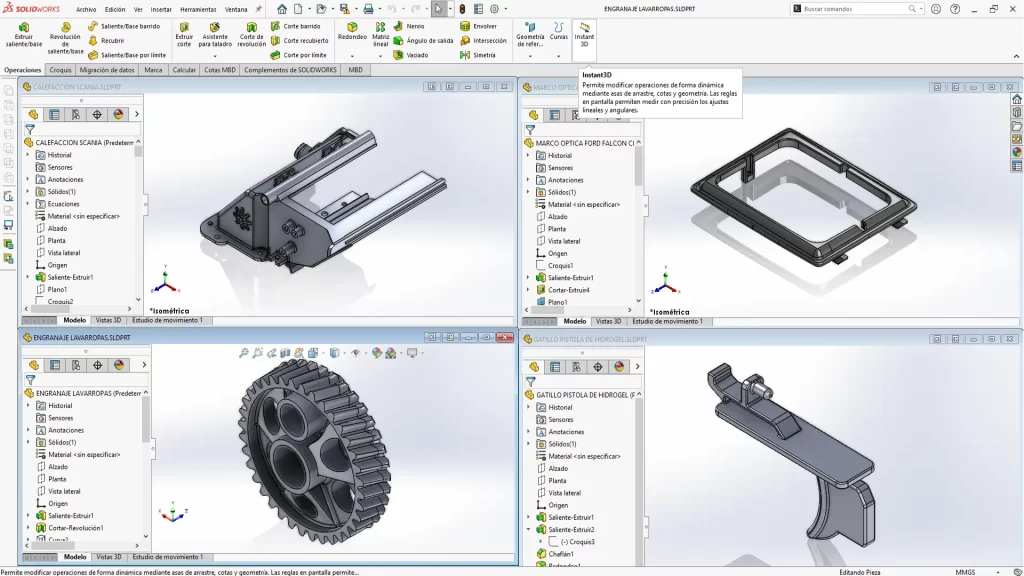Open Vistas 3D tab in ENGRANAJE window
1024x576 pixels.
click(108, 557)
